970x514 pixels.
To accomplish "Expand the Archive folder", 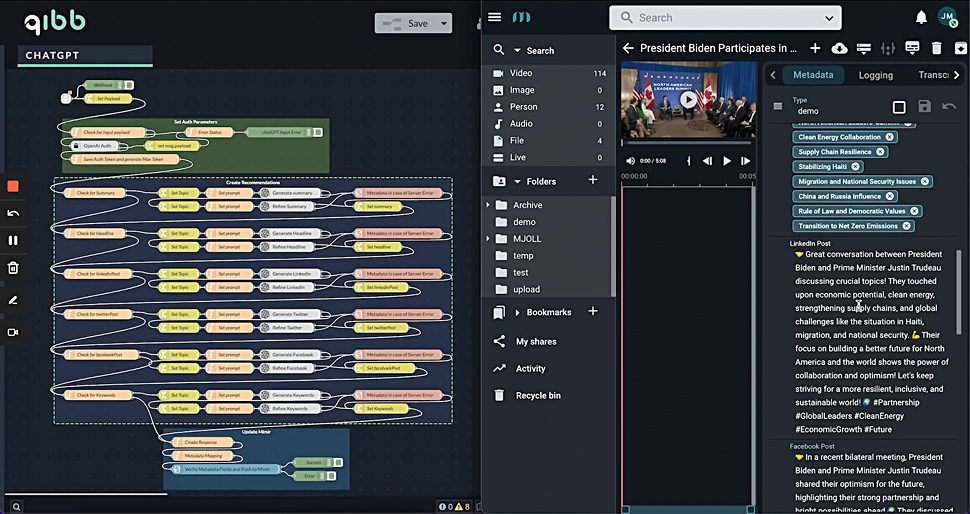I will point(489,205).
